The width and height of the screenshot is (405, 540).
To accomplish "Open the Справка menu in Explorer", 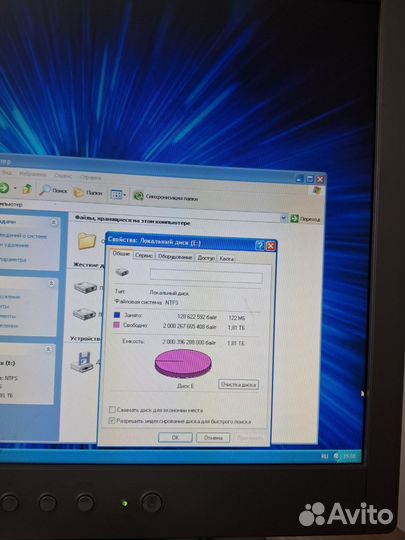I will (91, 178).
